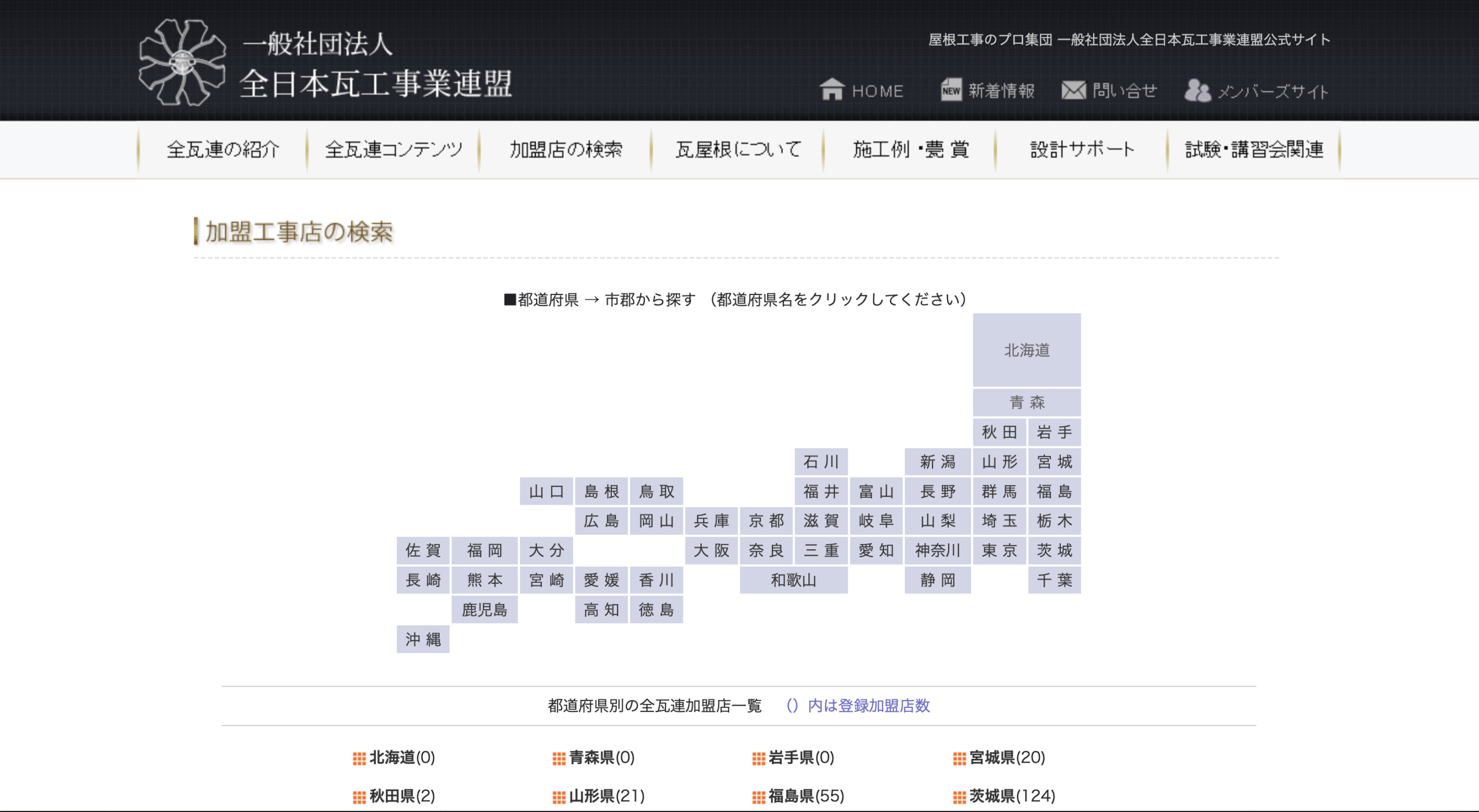Select 愛知 map tile
The width and height of the screenshot is (1479, 812).
tap(876, 550)
